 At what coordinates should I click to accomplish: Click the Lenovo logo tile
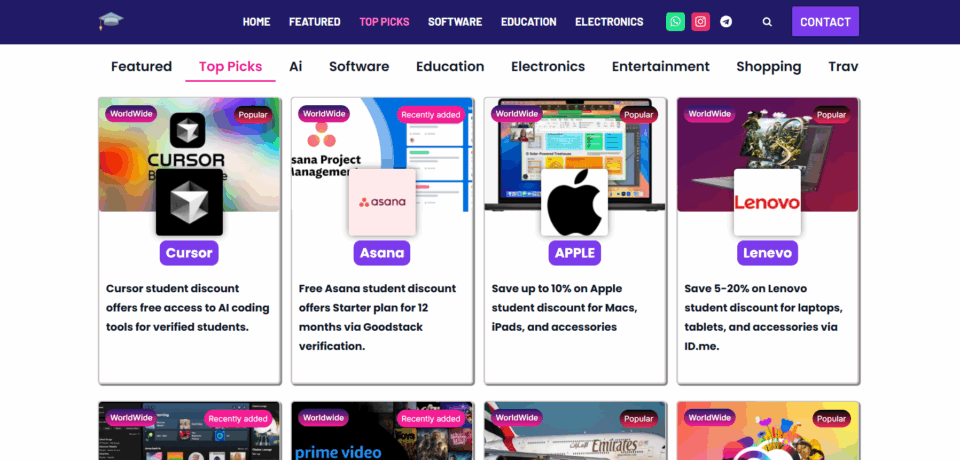767,202
